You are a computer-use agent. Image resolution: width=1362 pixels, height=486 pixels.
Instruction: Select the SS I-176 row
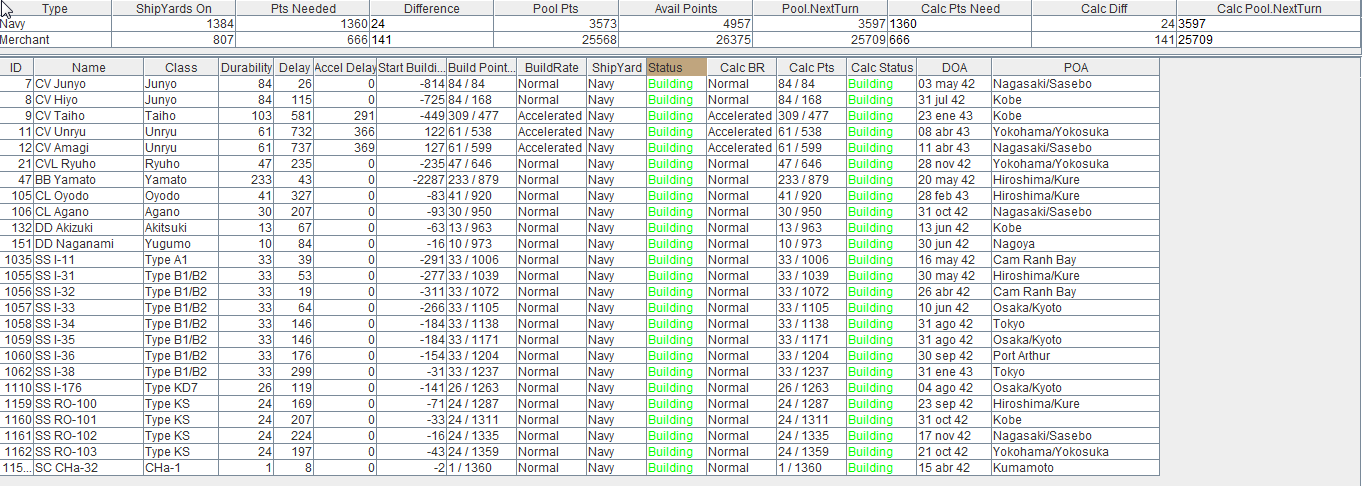point(580,388)
